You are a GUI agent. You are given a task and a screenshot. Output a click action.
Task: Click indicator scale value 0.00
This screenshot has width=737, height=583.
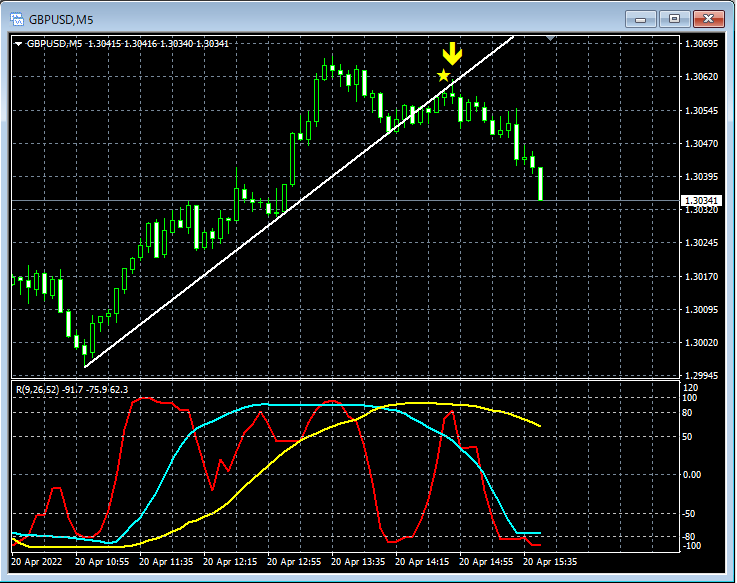(691, 474)
